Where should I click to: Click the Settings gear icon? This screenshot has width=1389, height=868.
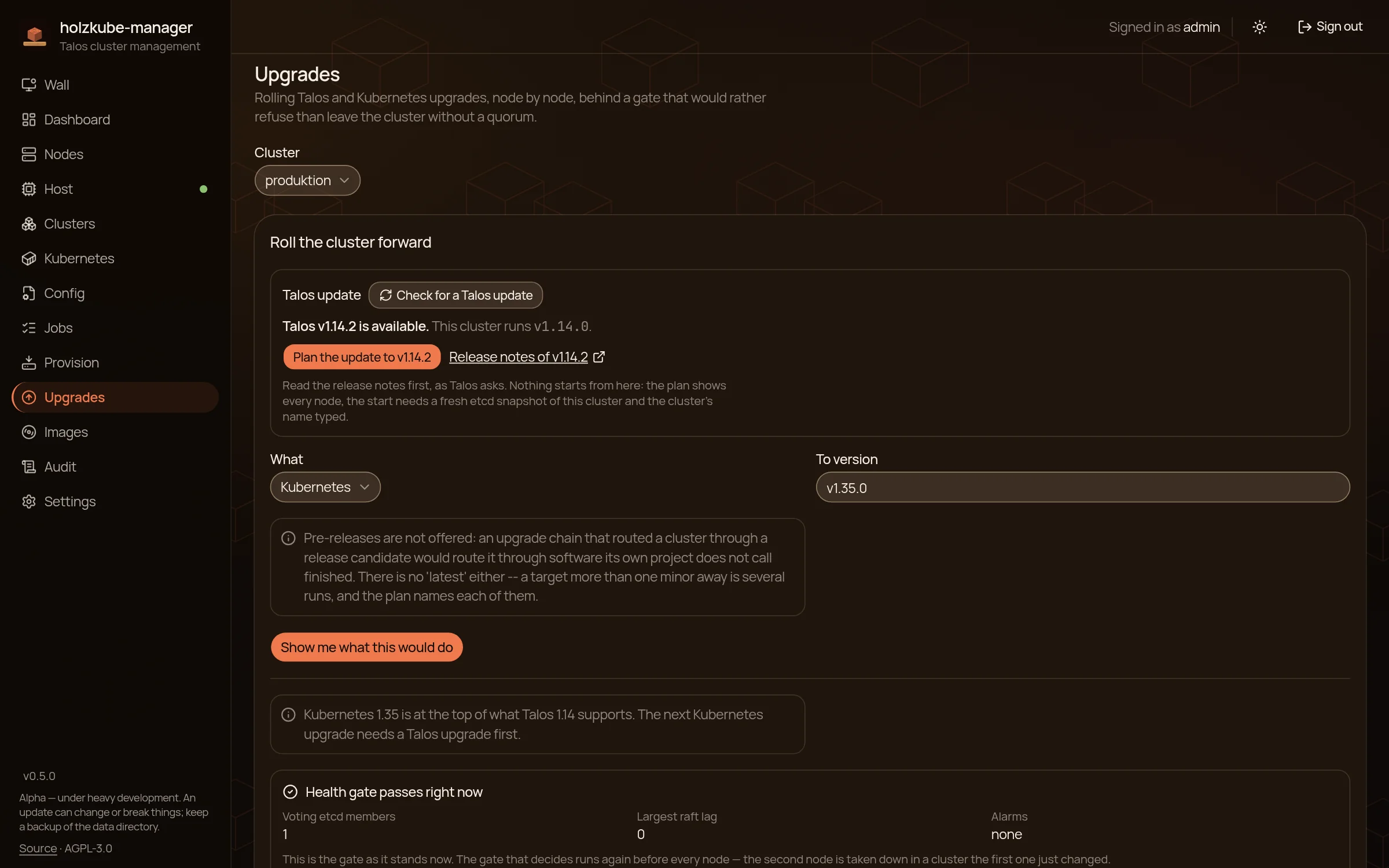tap(29, 502)
